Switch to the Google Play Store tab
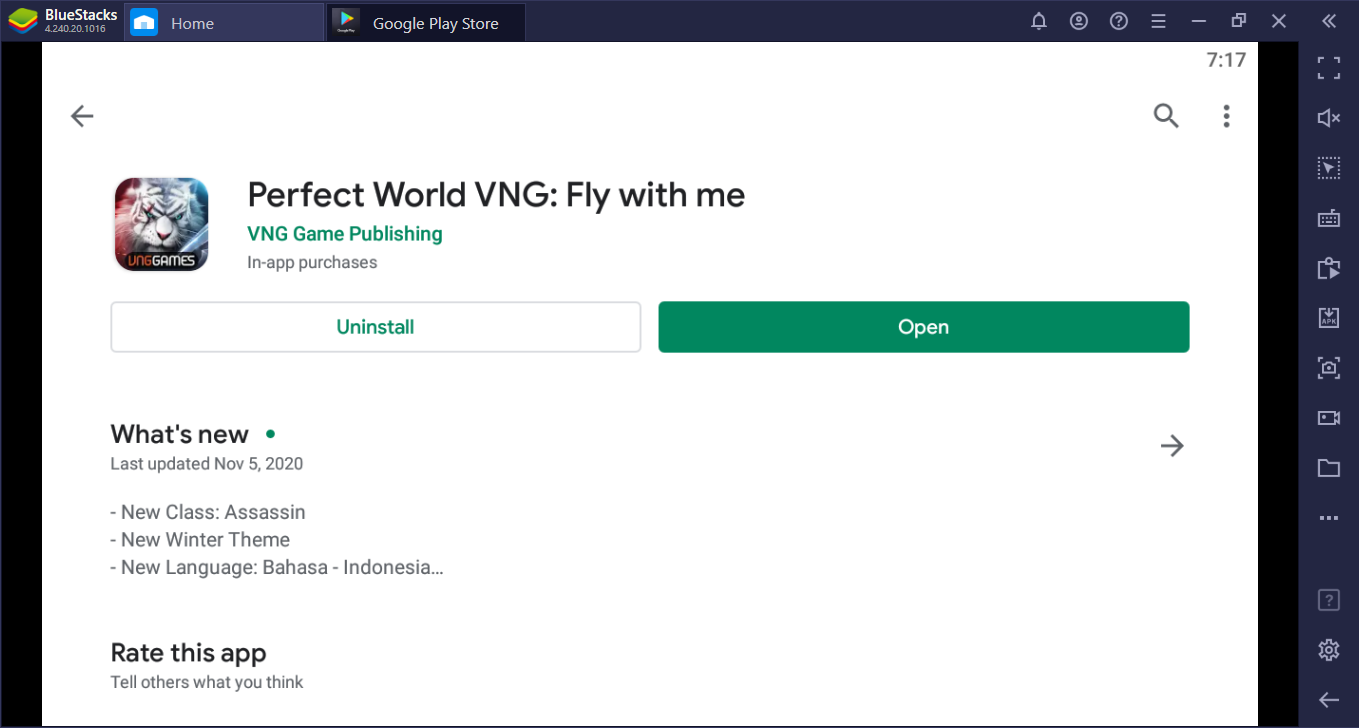The width and height of the screenshot is (1359, 728). (425, 23)
